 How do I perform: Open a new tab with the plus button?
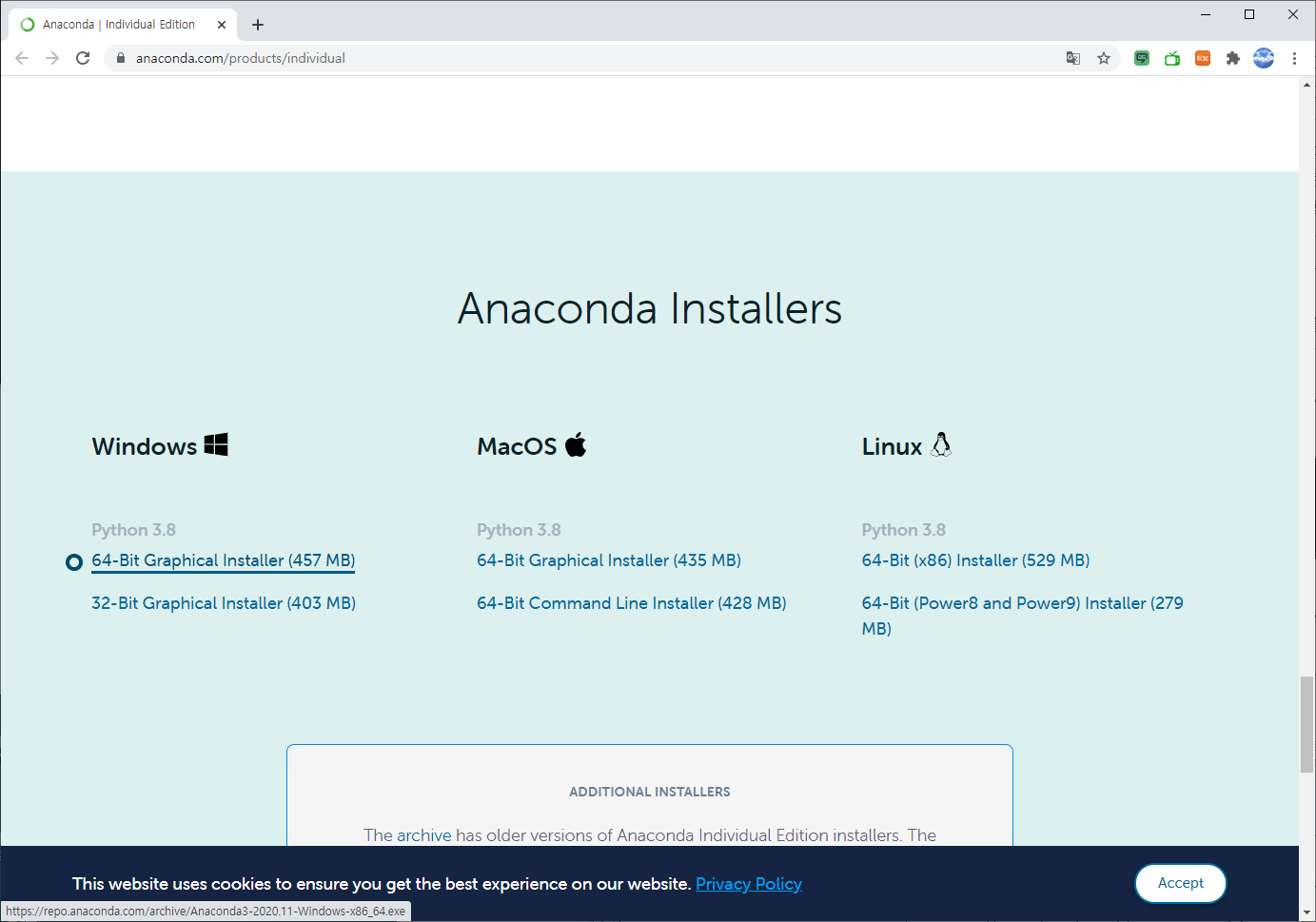258,25
